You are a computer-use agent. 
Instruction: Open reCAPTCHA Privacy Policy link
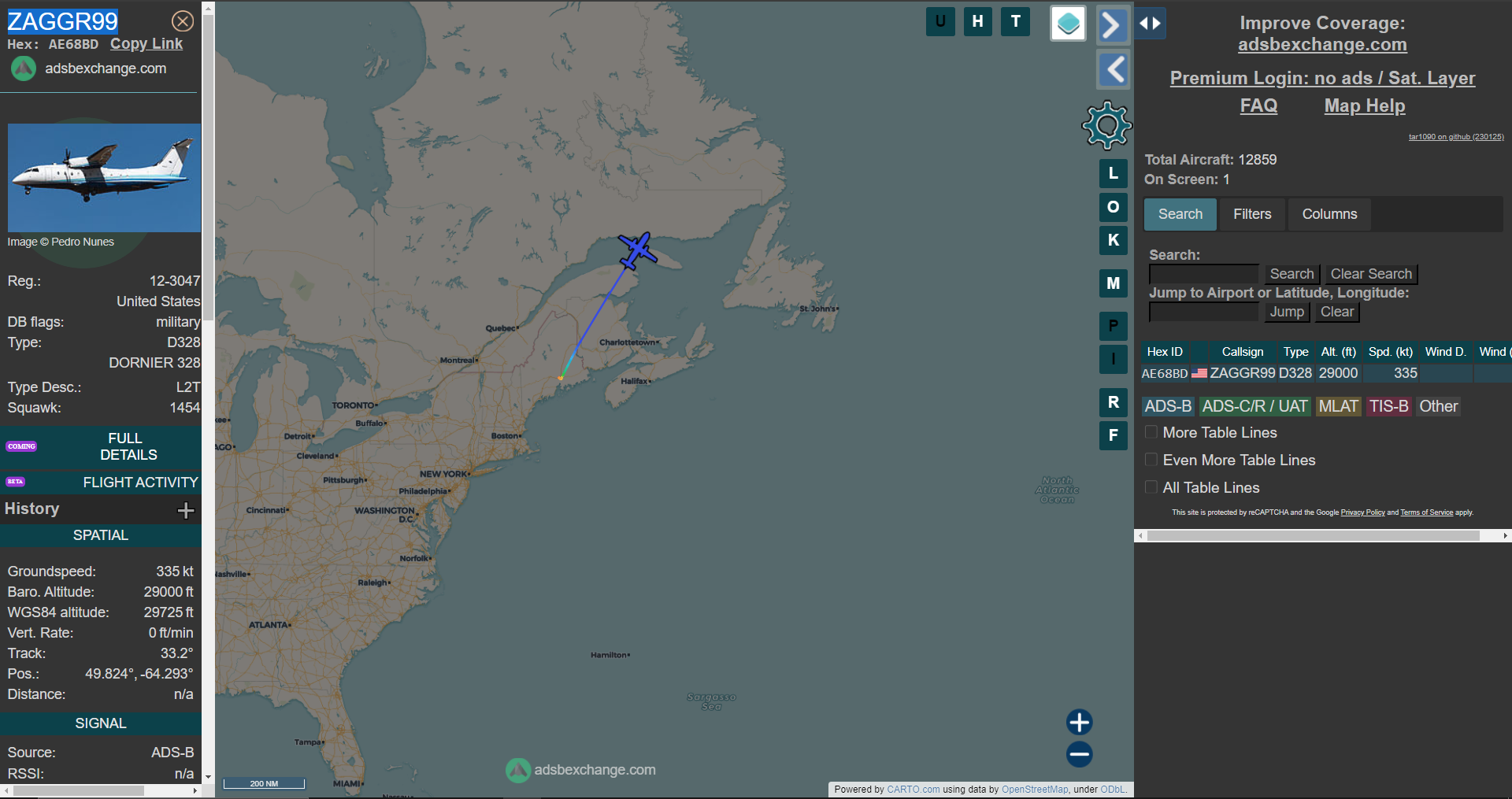1362,512
